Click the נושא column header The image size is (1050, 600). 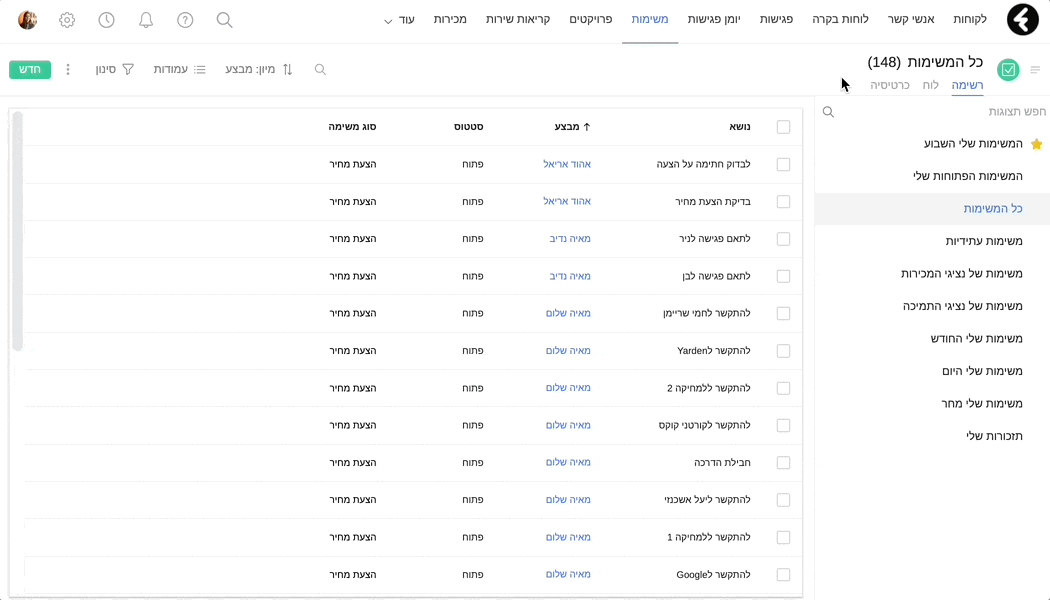click(x=740, y=127)
